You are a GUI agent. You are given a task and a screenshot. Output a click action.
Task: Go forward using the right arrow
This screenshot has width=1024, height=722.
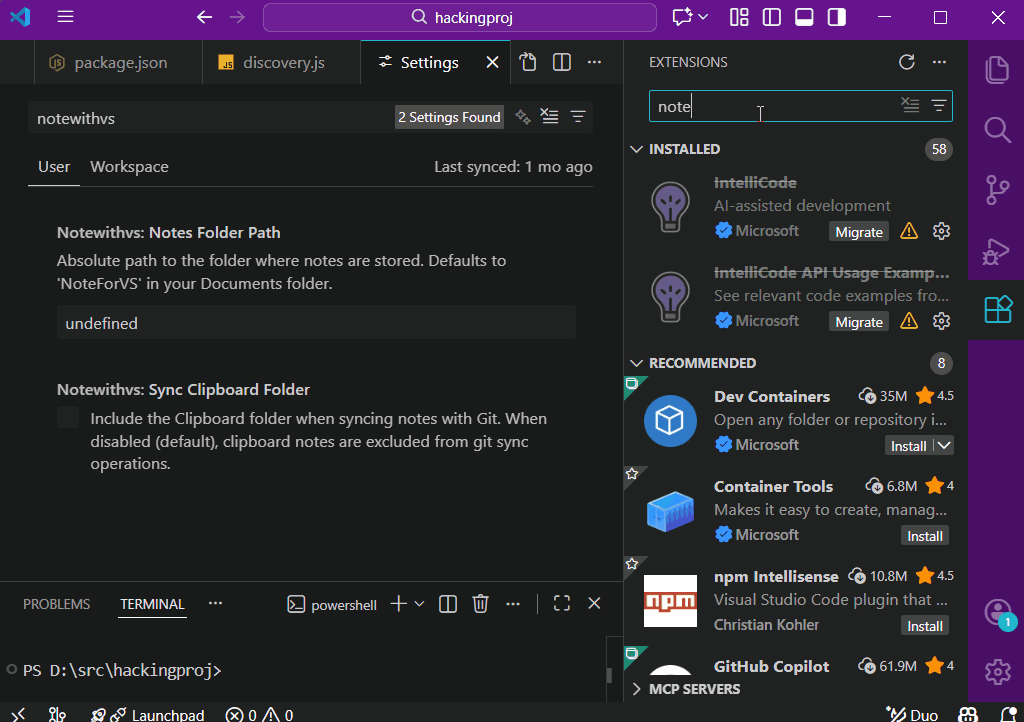pyautogui.click(x=237, y=17)
